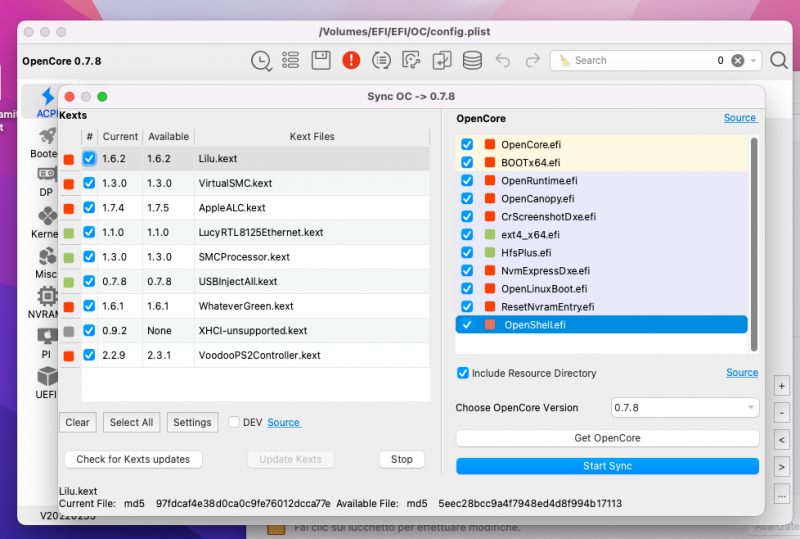800x539 pixels.
Task: Select the OpenShell.efi row in list
Action: tap(600, 324)
